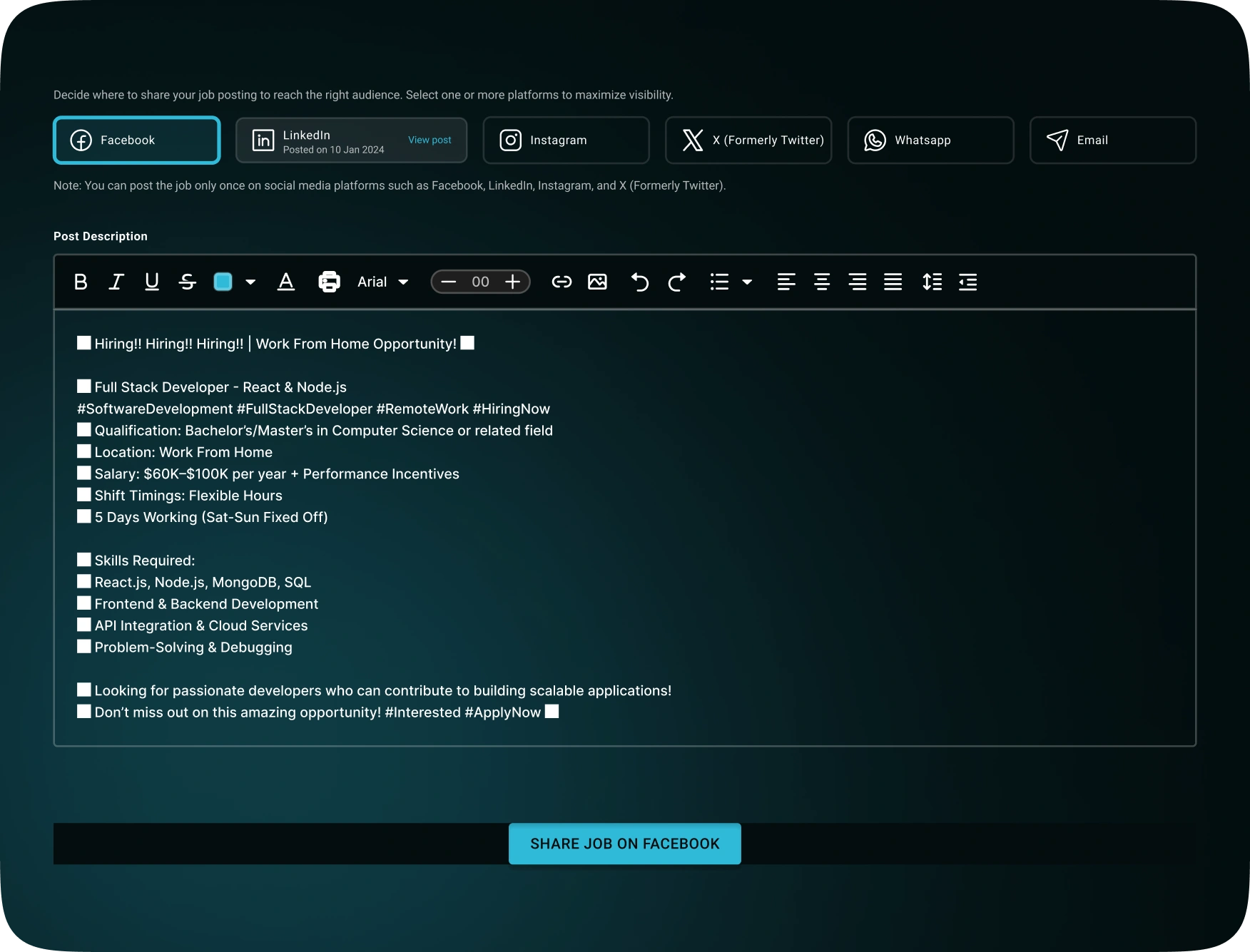This screenshot has height=952, width=1250.
Task: Open the bullet list style dropdown
Action: pyautogui.click(x=748, y=282)
